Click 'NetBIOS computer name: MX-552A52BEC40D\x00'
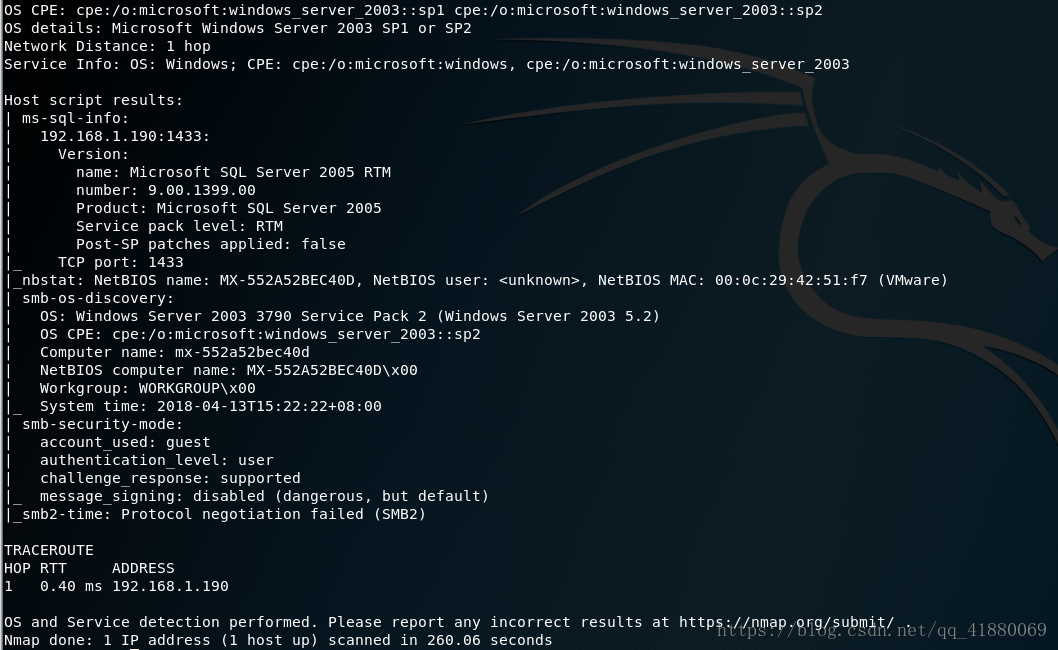This screenshot has height=650, width=1058. coord(229,370)
